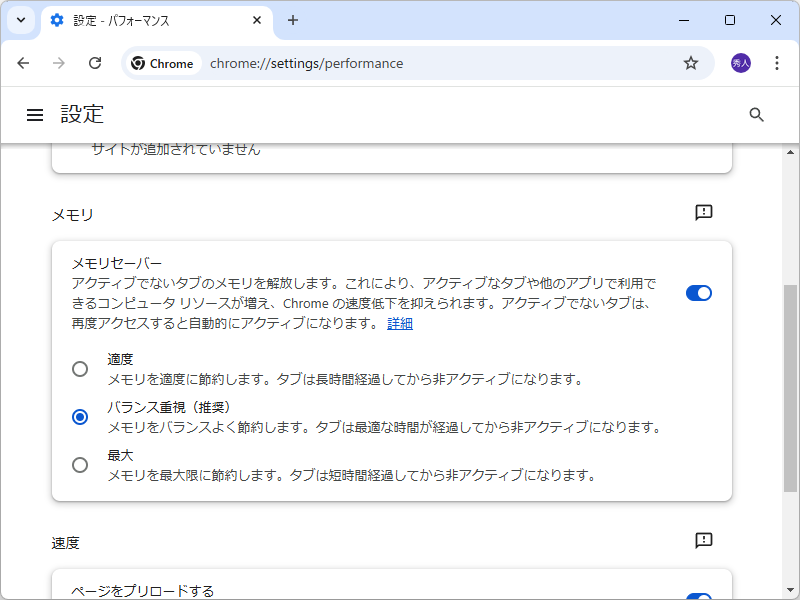Click inside the address bar
This screenshot has width=800, height=600.
click(400, 62)
